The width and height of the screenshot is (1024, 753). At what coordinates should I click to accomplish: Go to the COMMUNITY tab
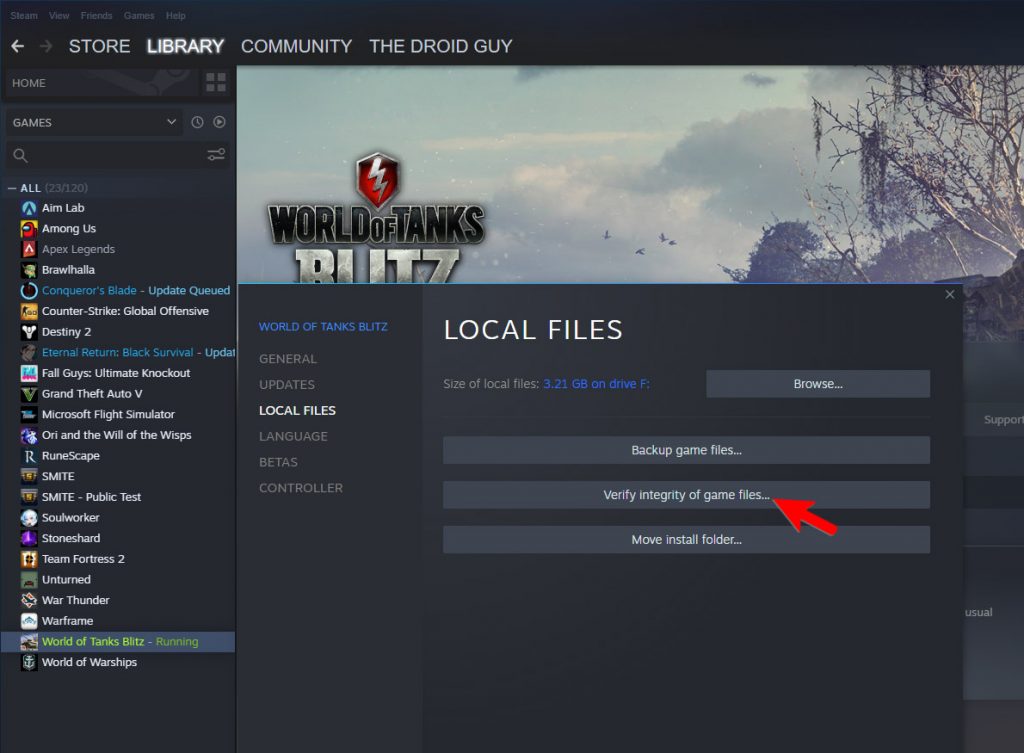tap(296, 46)
